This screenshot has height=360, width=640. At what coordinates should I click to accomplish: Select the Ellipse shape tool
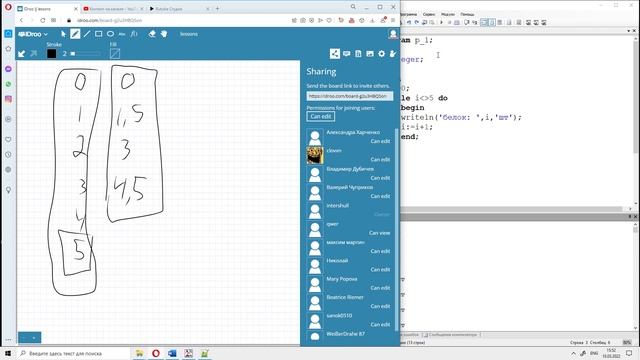coord(110,34)
